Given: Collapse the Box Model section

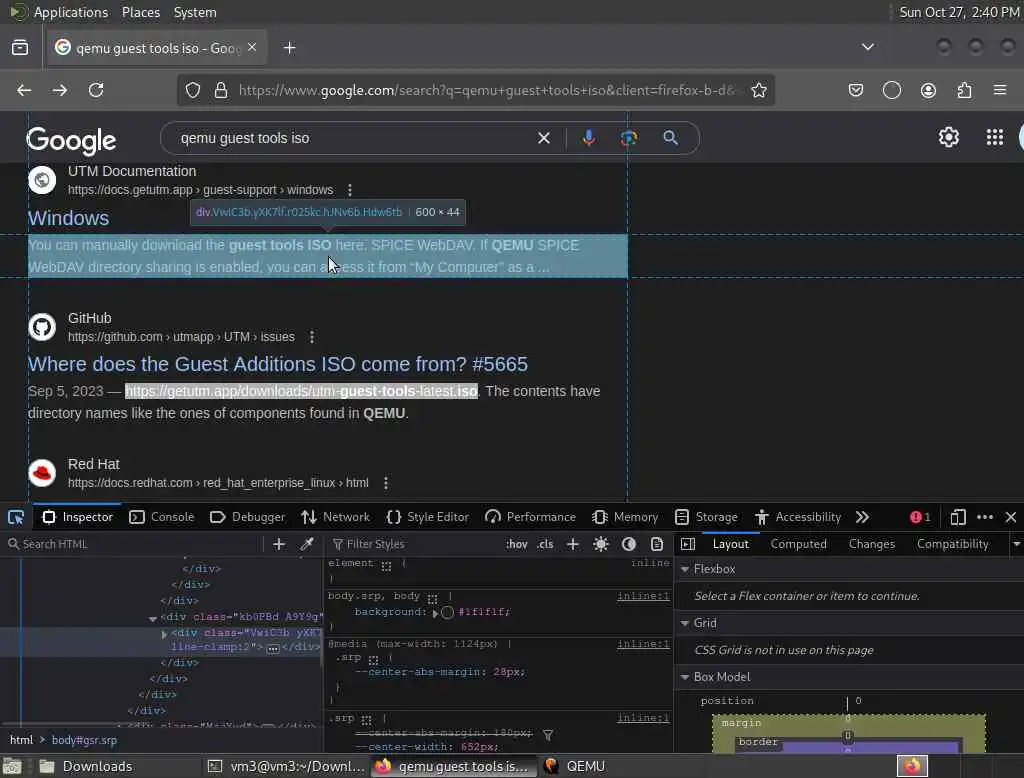Looking at the screenshot, I should [x=685, y=677].
